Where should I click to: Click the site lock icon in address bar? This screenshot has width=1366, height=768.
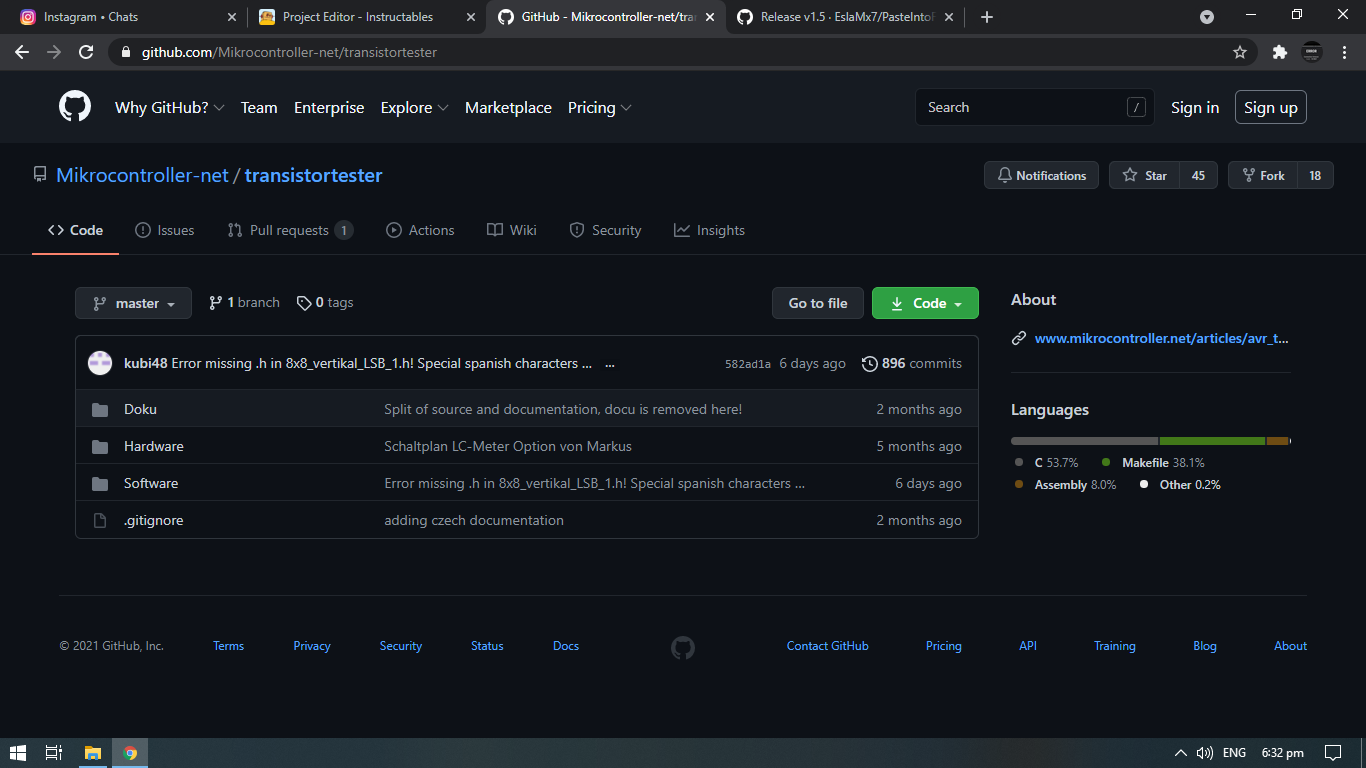coord(125,52)
